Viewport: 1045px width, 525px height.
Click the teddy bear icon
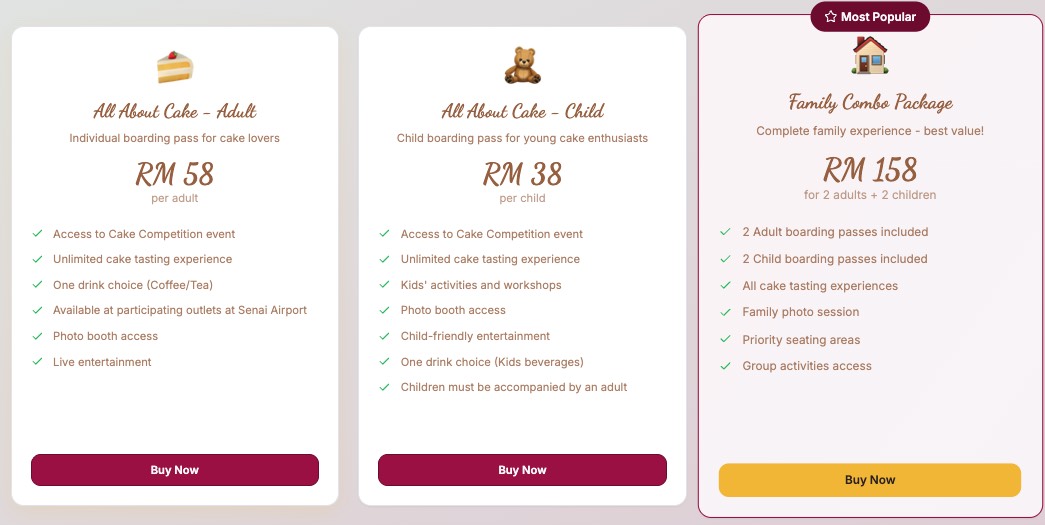[x=522, y=66]
